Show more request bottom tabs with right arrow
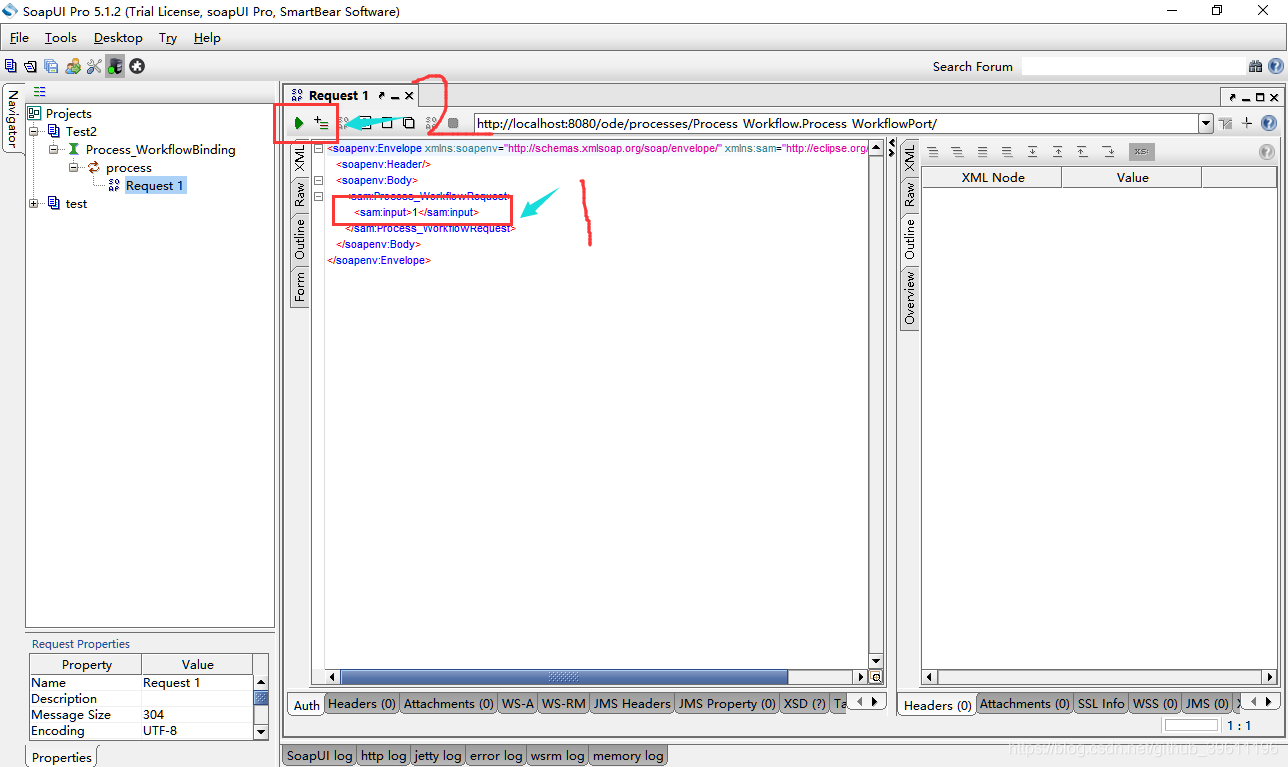 pyautogui.click(x=874, y=702)
